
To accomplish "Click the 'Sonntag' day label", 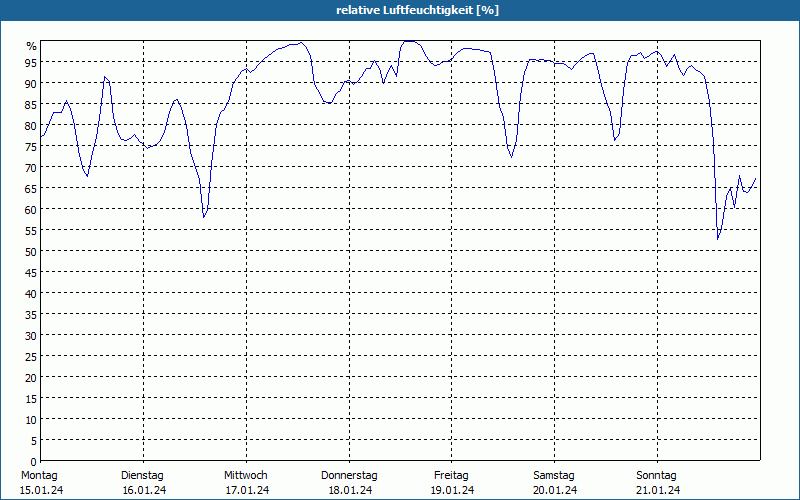I will click(x=657, y=475).
